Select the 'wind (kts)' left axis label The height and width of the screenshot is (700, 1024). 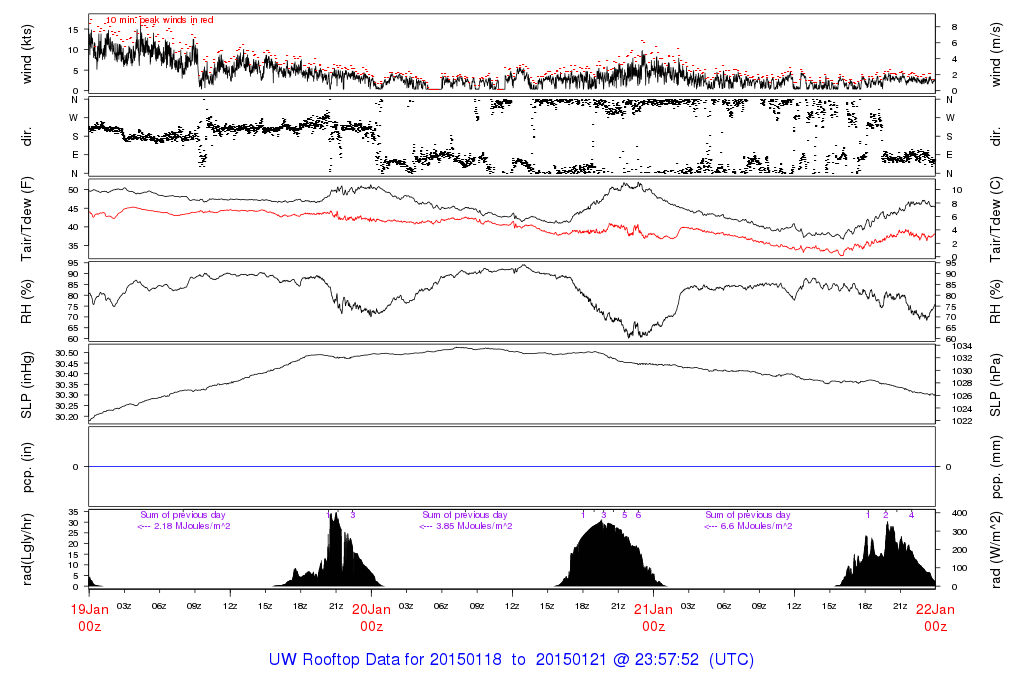coord(28,53)
